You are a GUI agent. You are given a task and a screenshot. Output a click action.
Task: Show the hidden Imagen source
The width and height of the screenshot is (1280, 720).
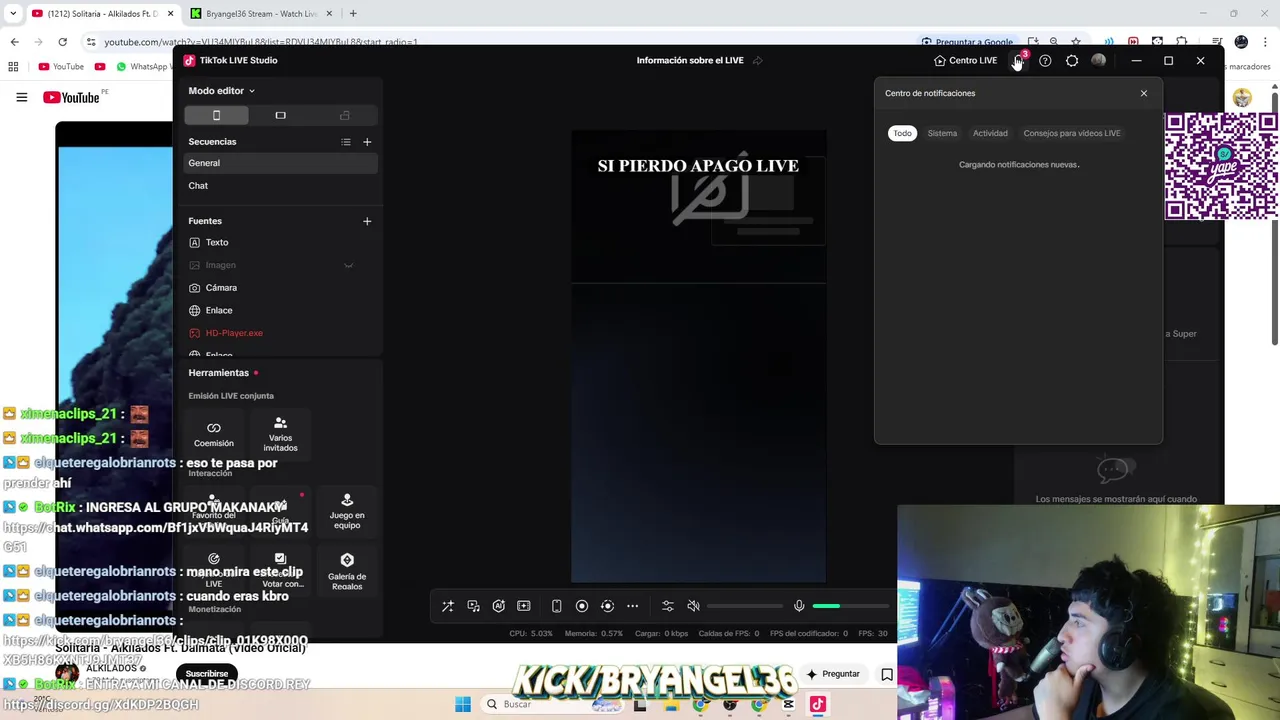click(349, 265)
